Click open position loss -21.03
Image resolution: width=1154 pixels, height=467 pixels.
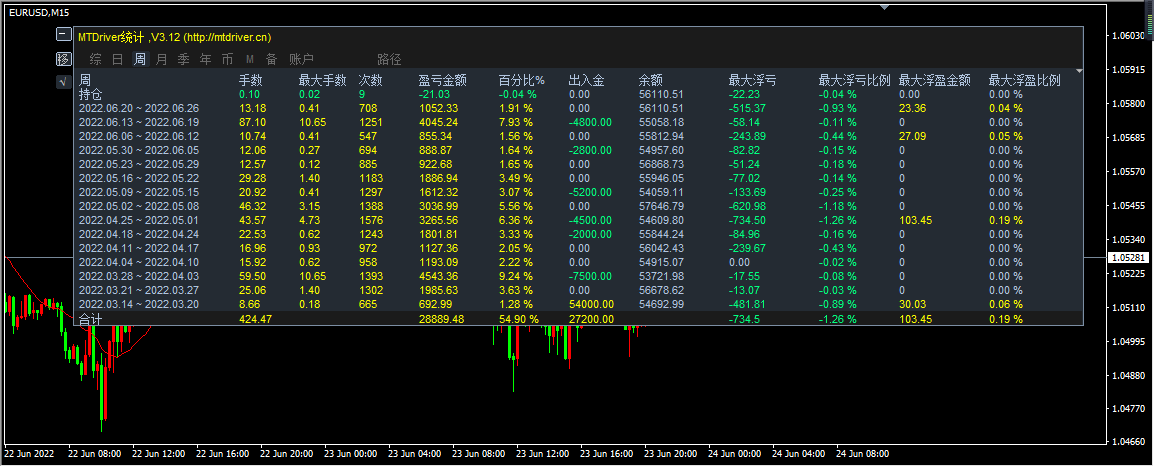tap(434, 94)
